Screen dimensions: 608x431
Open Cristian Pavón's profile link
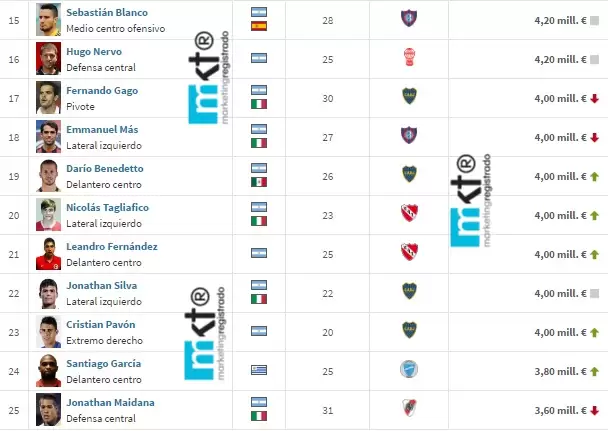tap(100, 324)
